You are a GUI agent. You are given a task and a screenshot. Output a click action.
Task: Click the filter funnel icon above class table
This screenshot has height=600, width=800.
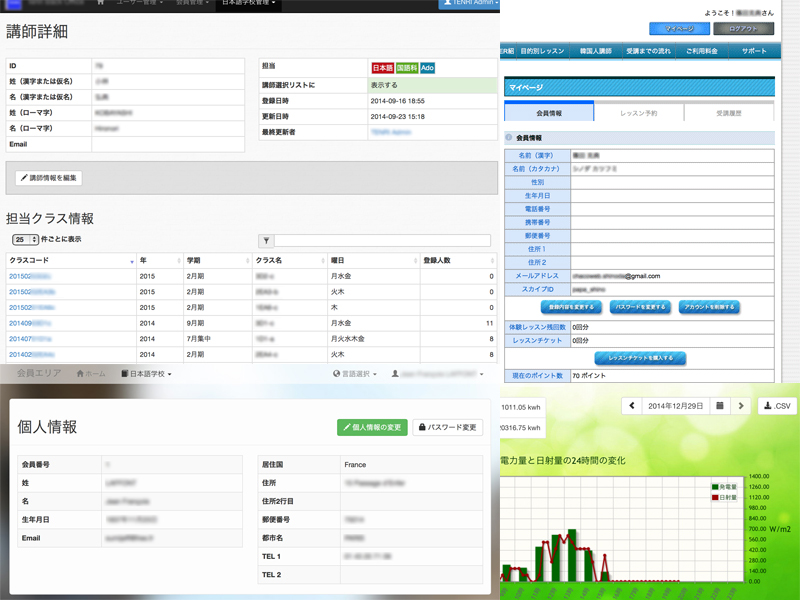[266, 241]
